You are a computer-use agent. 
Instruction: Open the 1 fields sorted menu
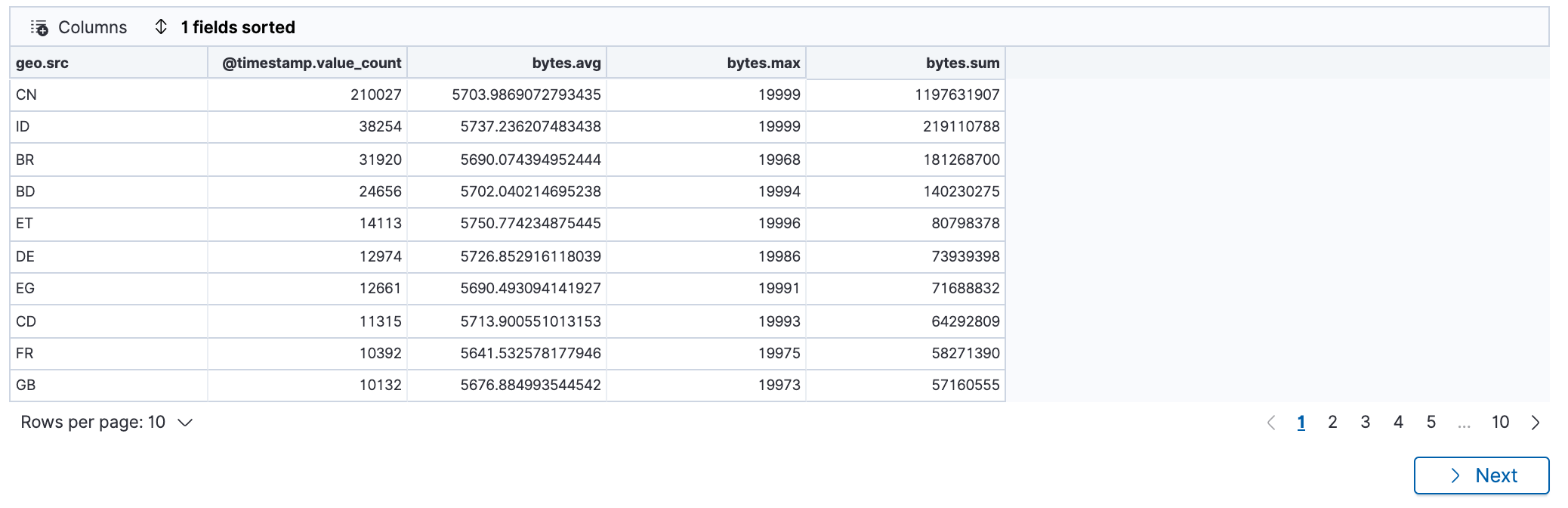[x=237, y=27]
